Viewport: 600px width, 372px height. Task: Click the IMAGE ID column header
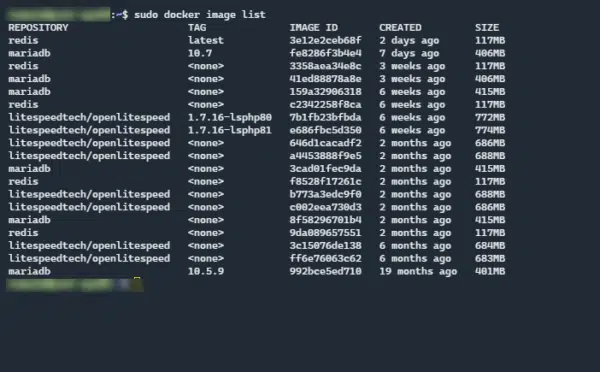coord(313,28)
